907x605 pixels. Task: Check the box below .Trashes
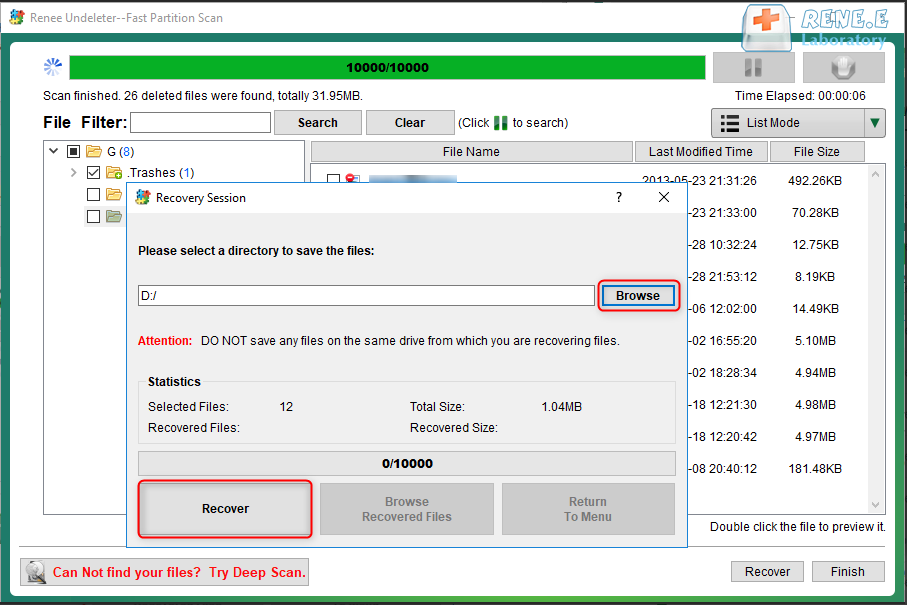[x=93, y=194]
